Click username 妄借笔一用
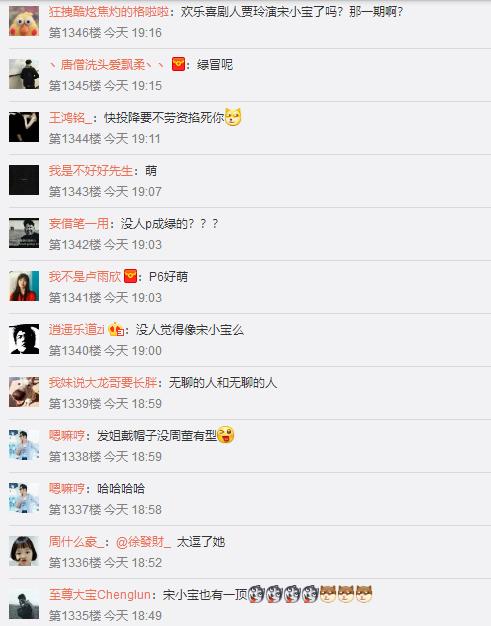Screen dimensions: 491x626 (x=79, y=224)
